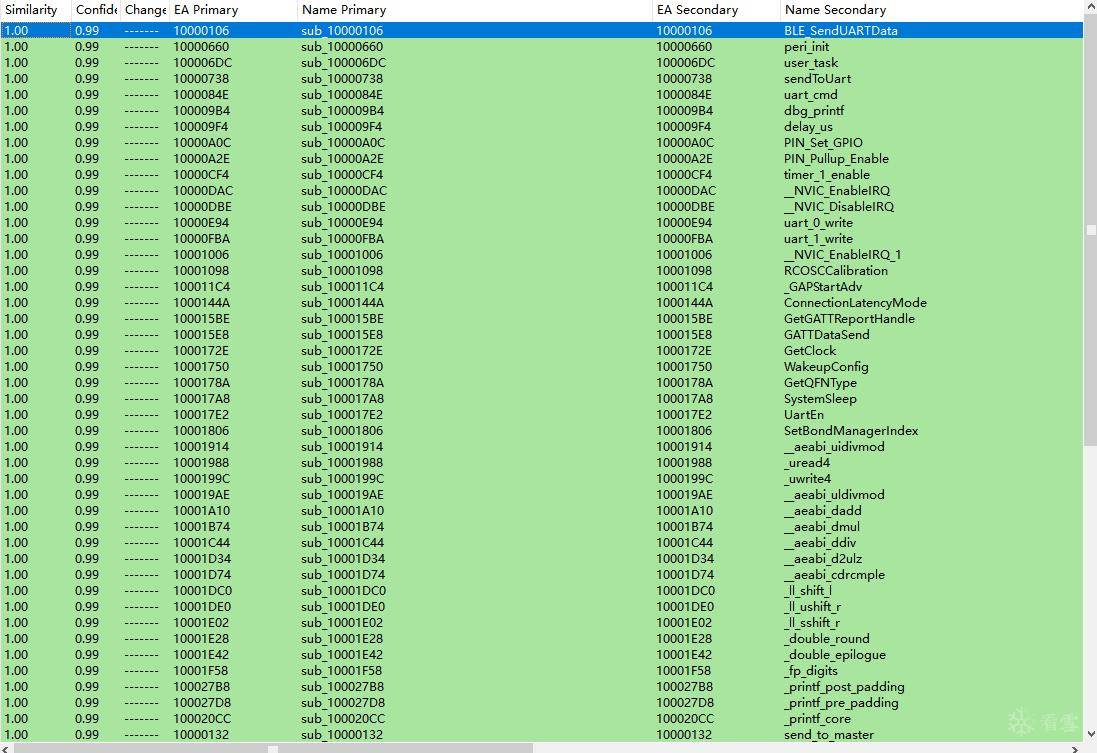Select _ll_sshift_r entry
The height and width of the screenshot is (753, 1097).
click(x=812, y=624)
